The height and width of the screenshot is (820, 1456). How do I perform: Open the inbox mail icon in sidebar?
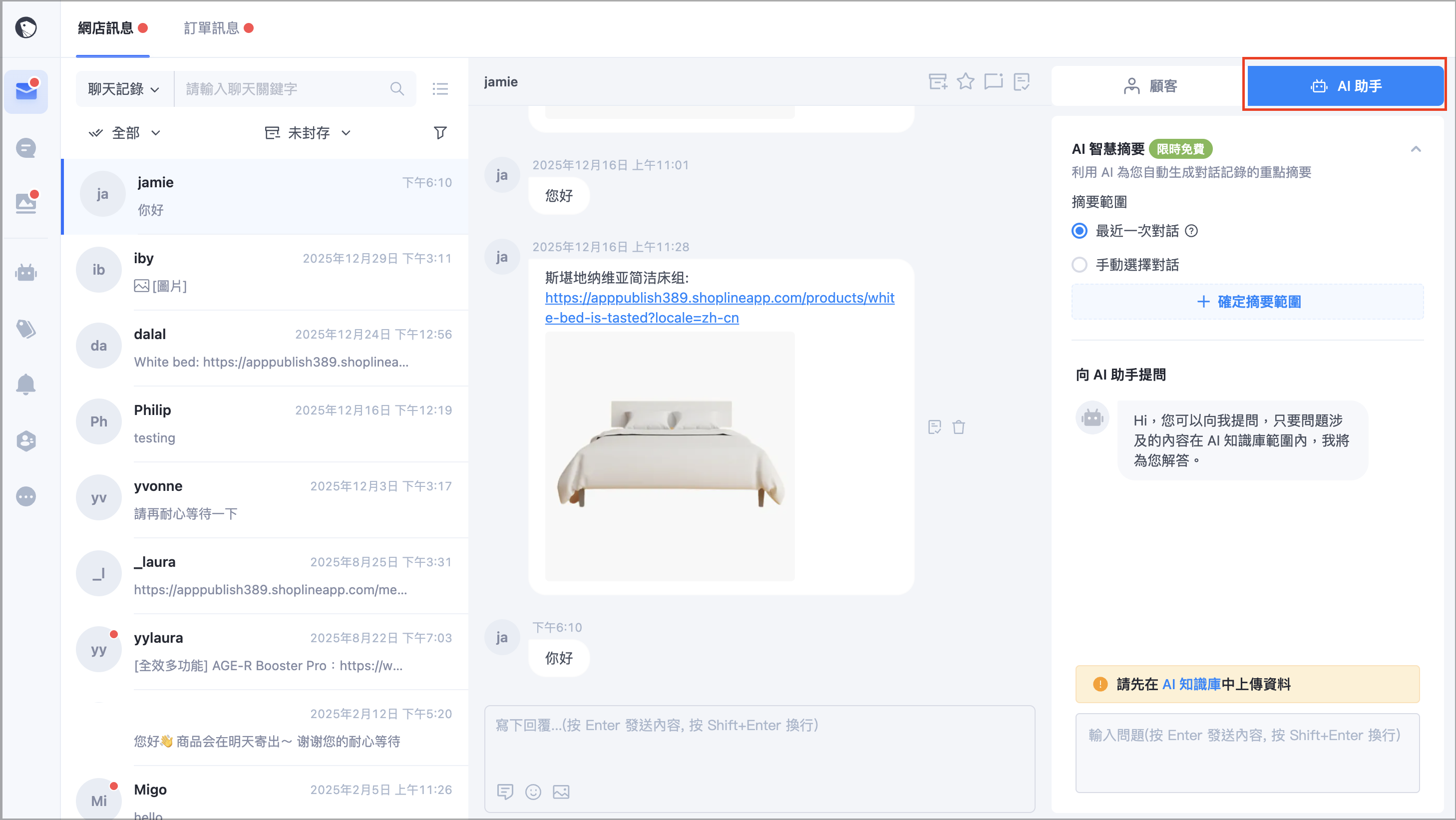(26, 91)
